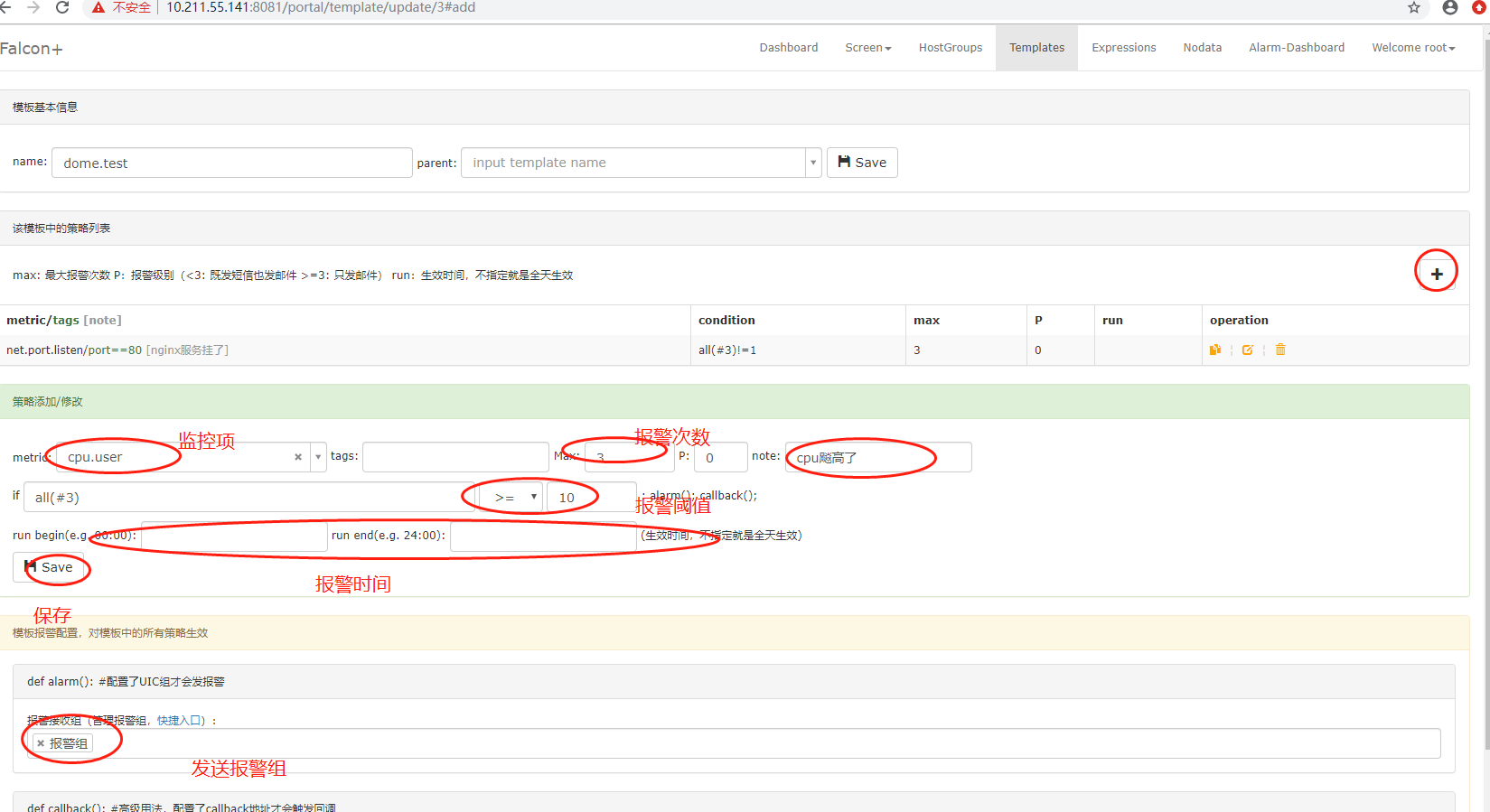
Task: Remove the 报警组 tag using its x
Action: click(41, 743)
